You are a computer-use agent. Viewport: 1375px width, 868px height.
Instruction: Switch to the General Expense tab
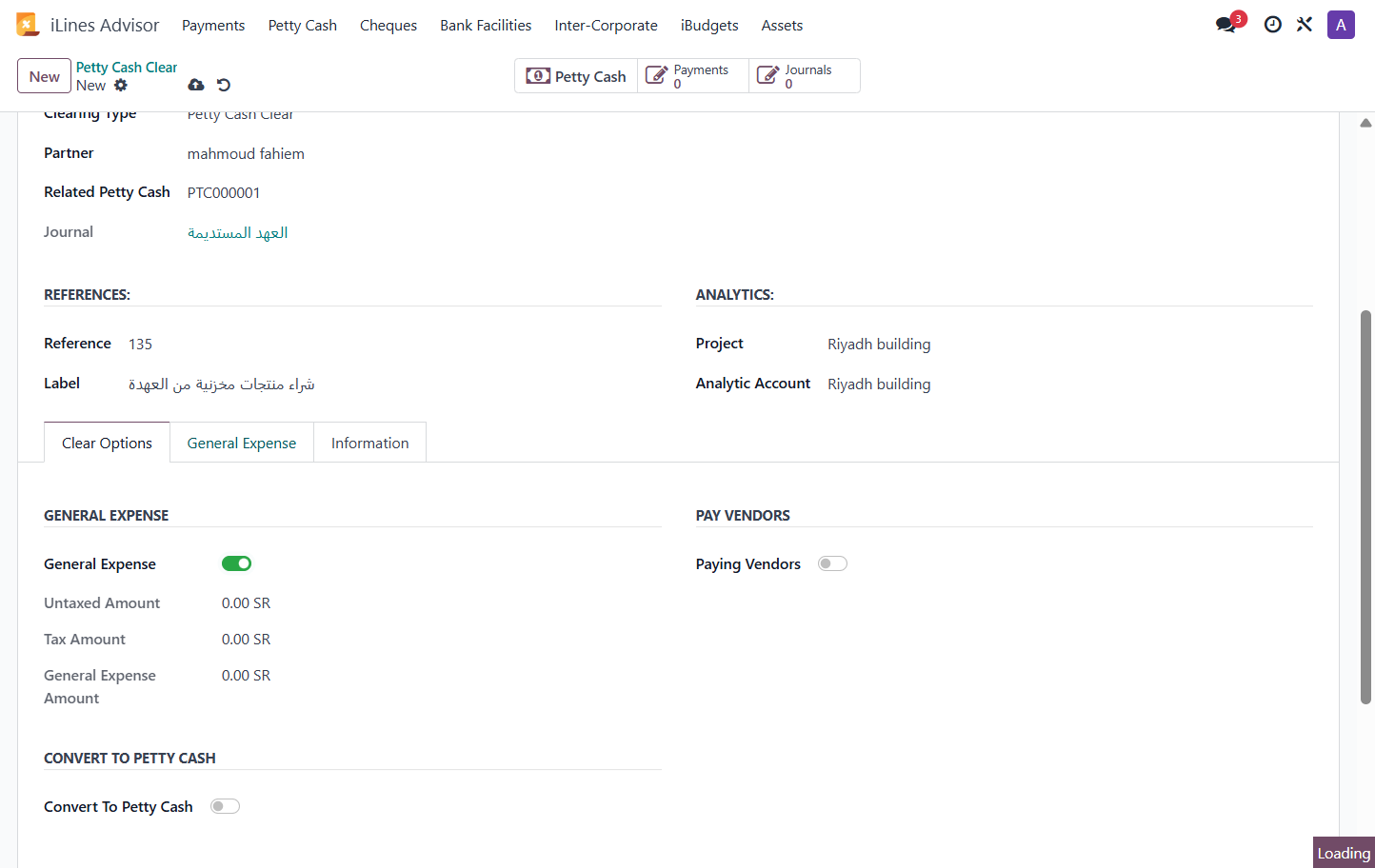(242, 443)
